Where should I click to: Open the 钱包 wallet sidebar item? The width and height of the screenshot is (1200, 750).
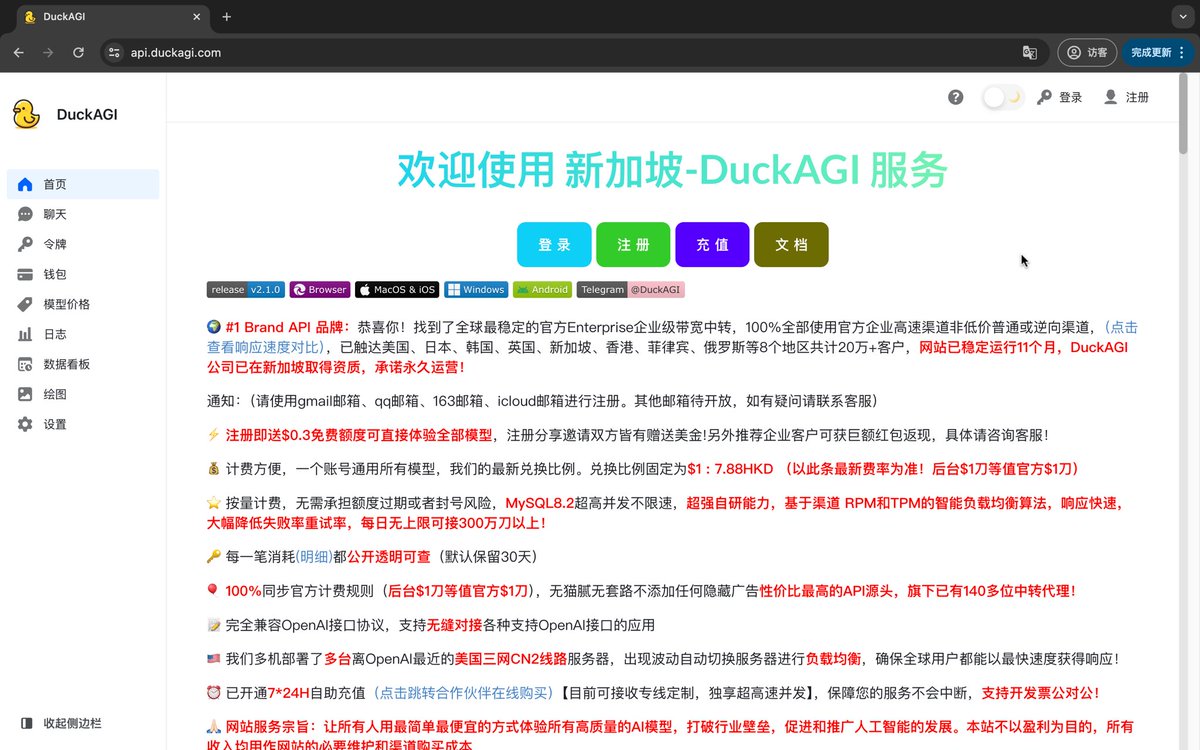pyautogui.click(x=83, y=274)
